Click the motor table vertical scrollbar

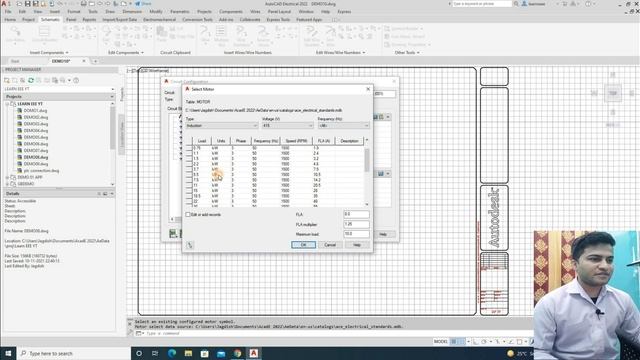(367, 160)
